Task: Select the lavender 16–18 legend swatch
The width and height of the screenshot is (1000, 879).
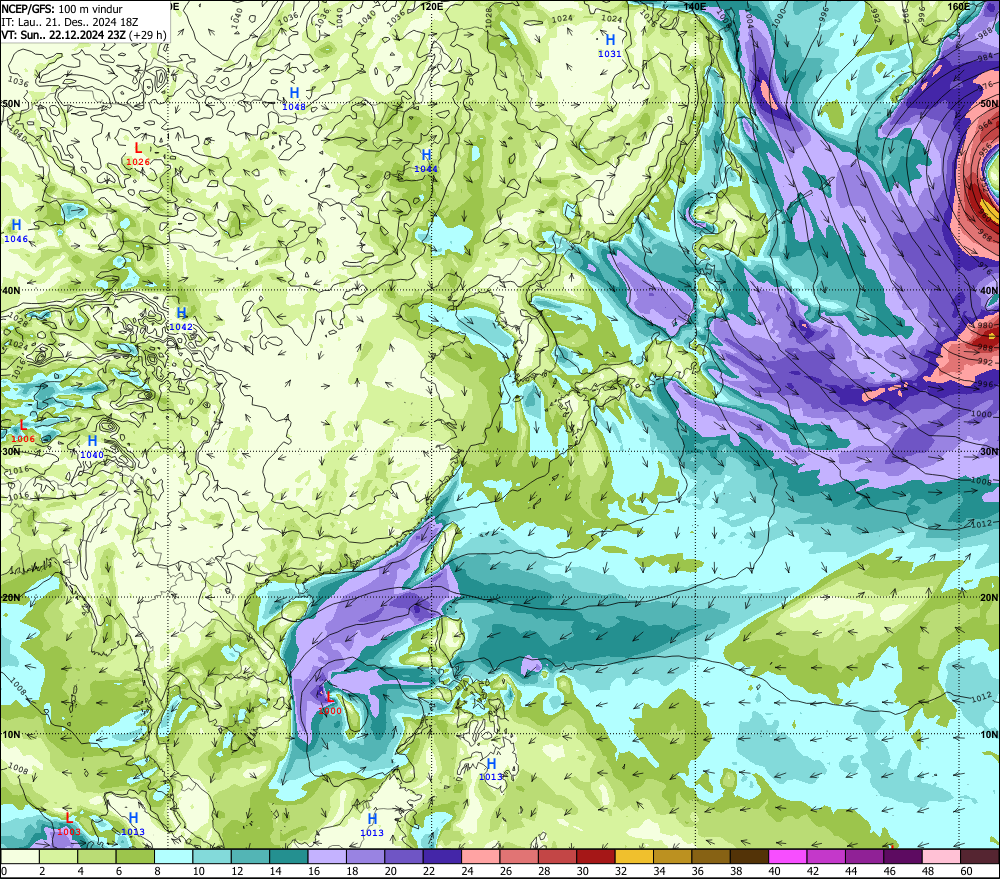Action: [327, 857]
